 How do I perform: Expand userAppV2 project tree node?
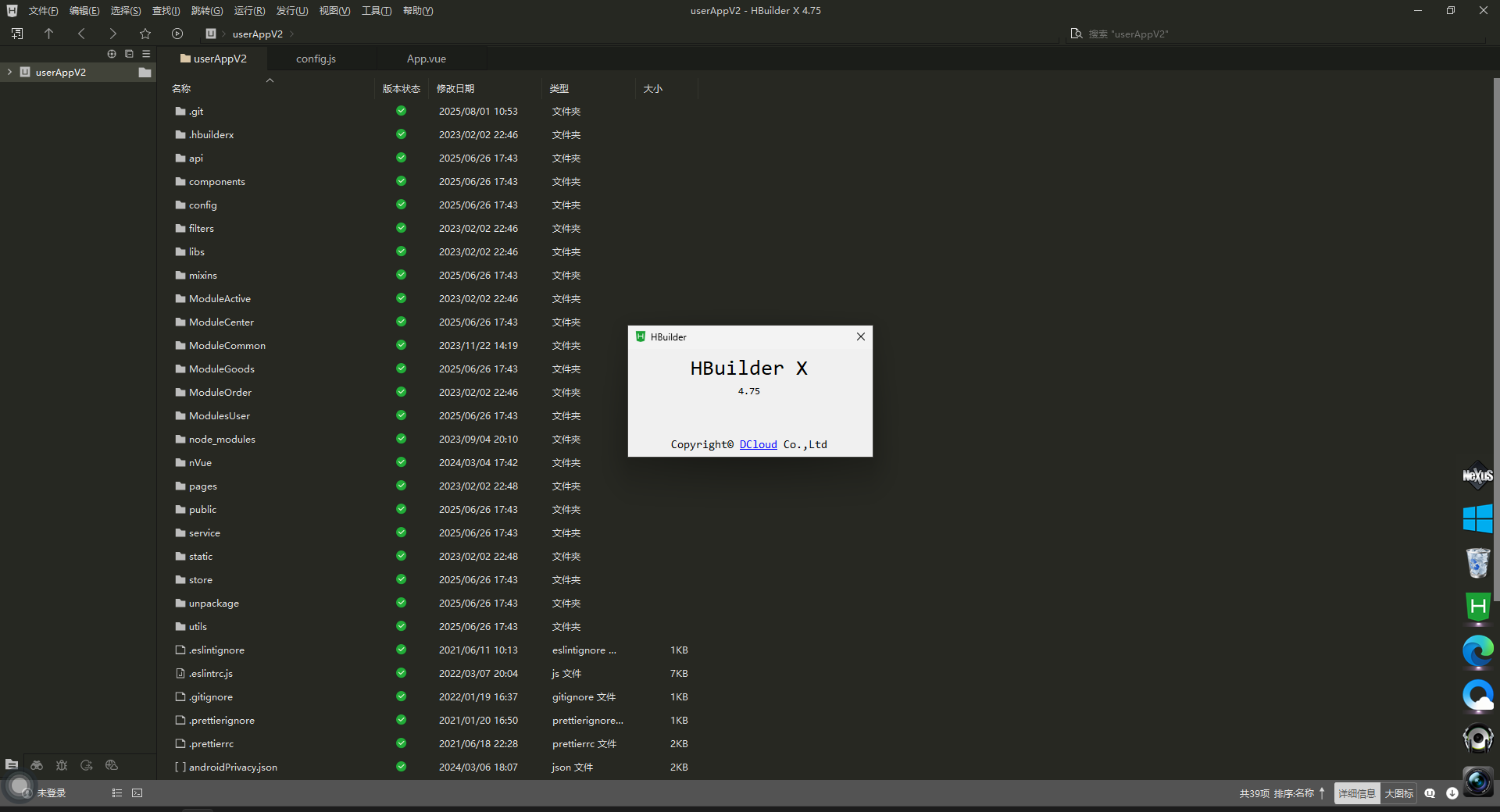9,72
